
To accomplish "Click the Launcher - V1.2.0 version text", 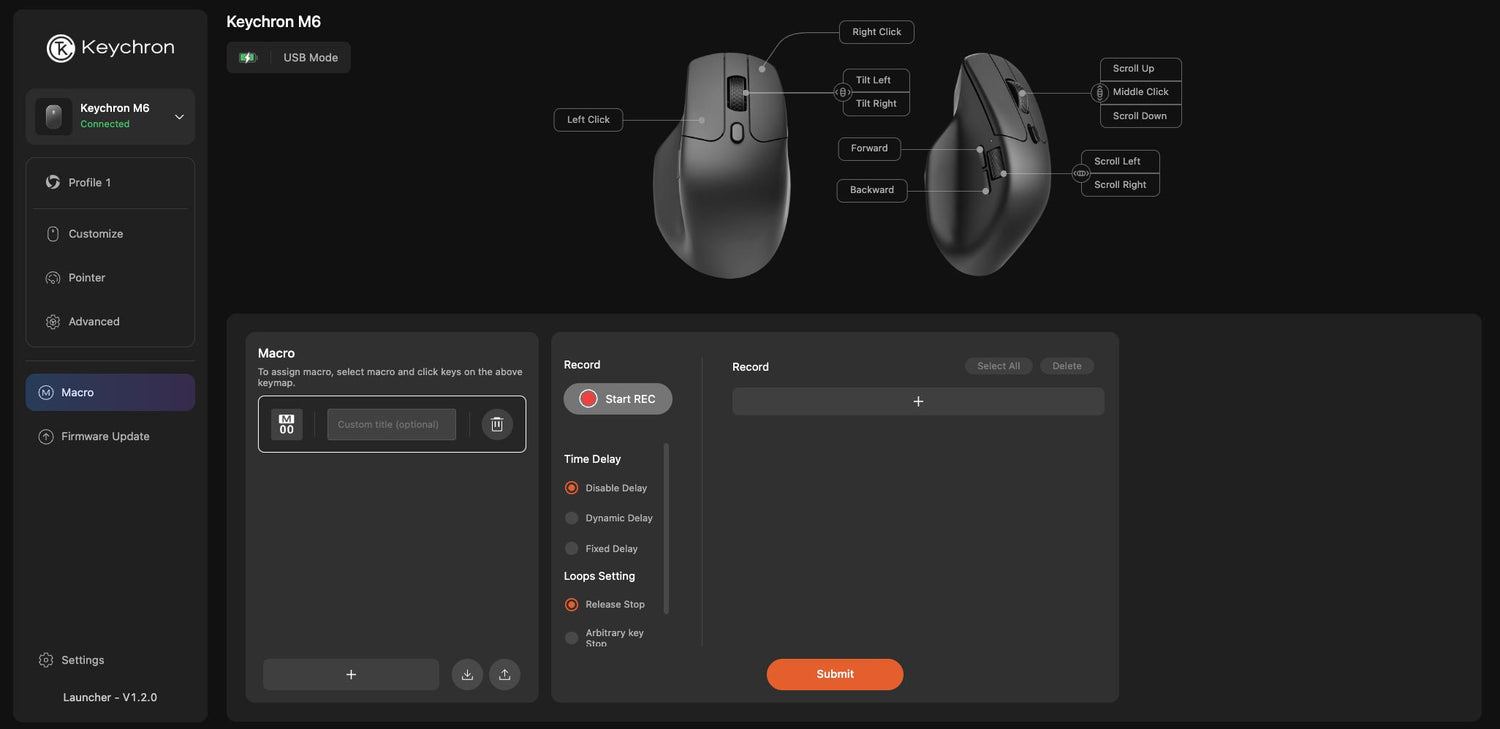I will pyautogui.click(x=110, y=698).
